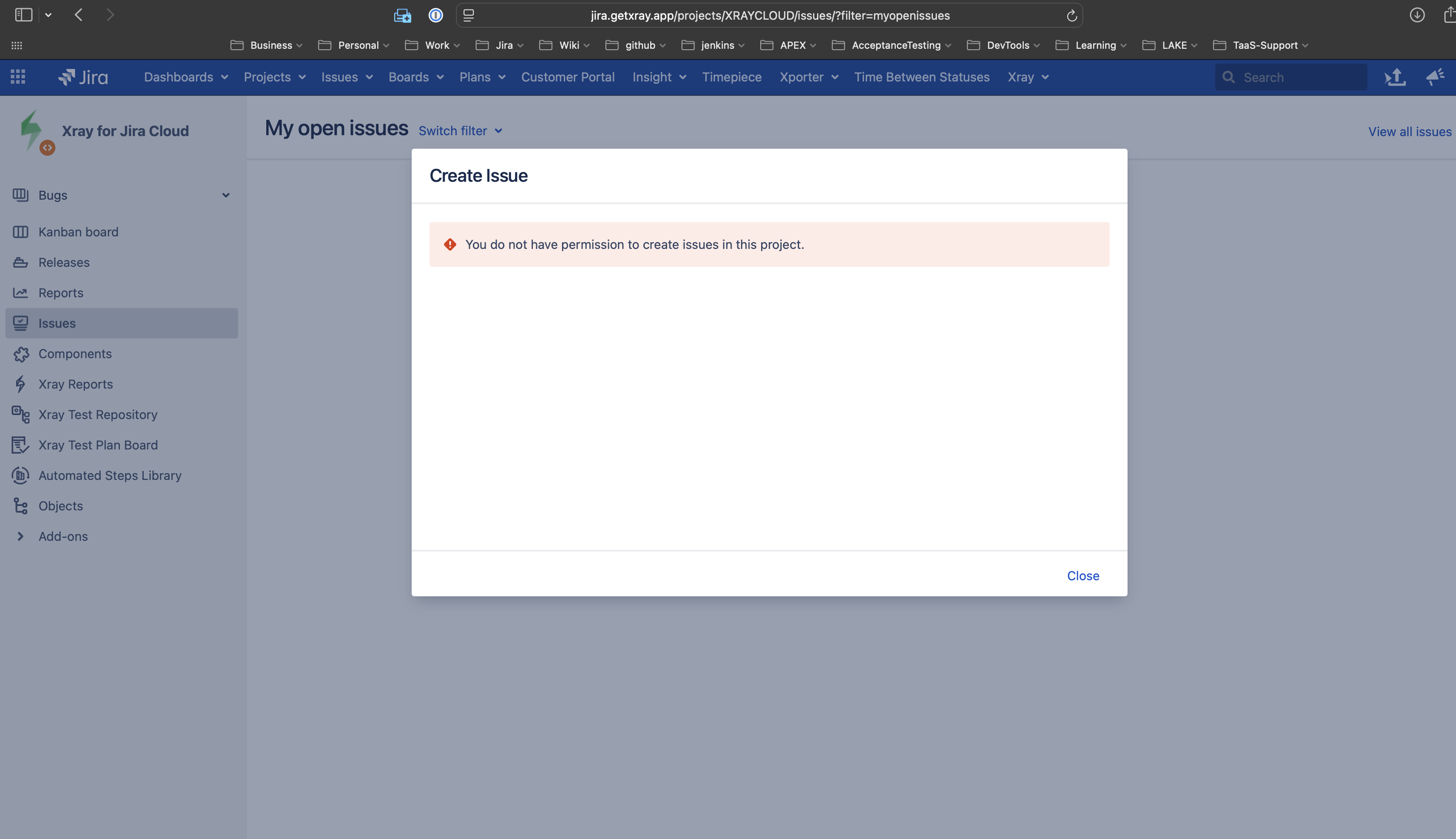Click the Xray Test Repository icon
1456x839 pixels.
point(21,414)
